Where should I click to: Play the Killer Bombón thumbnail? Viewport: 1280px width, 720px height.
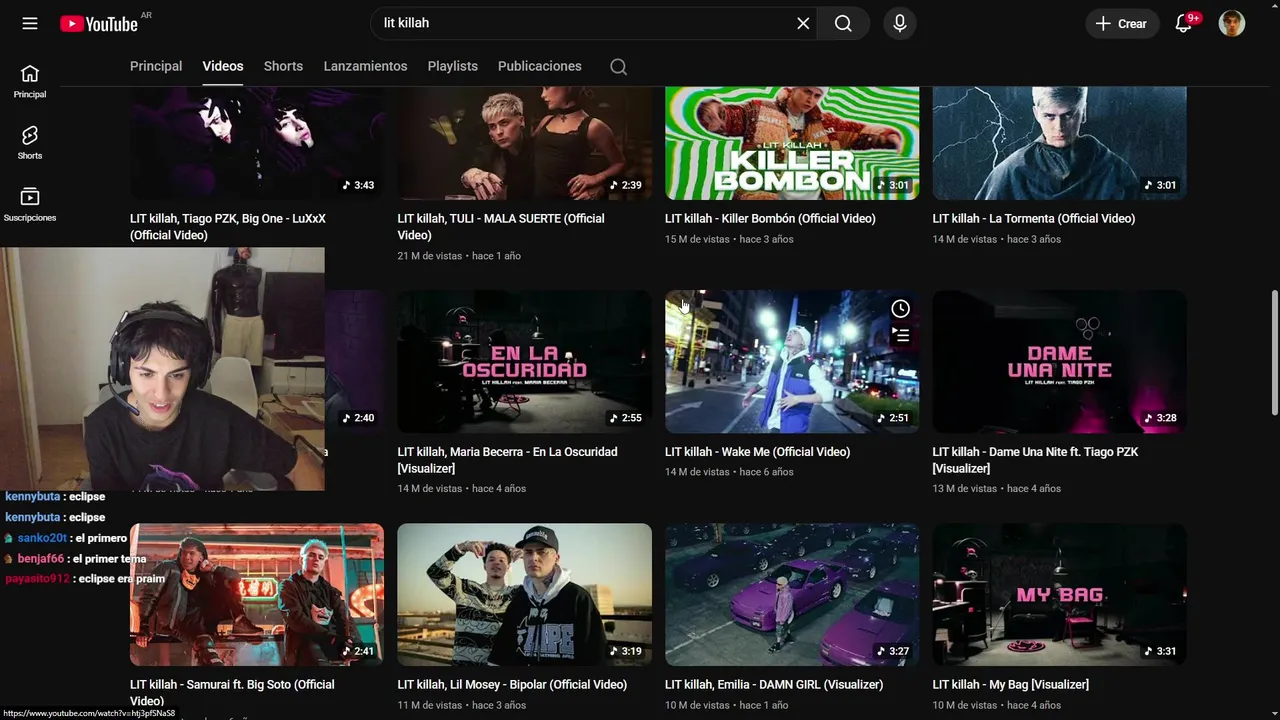(x=792, y=143)
